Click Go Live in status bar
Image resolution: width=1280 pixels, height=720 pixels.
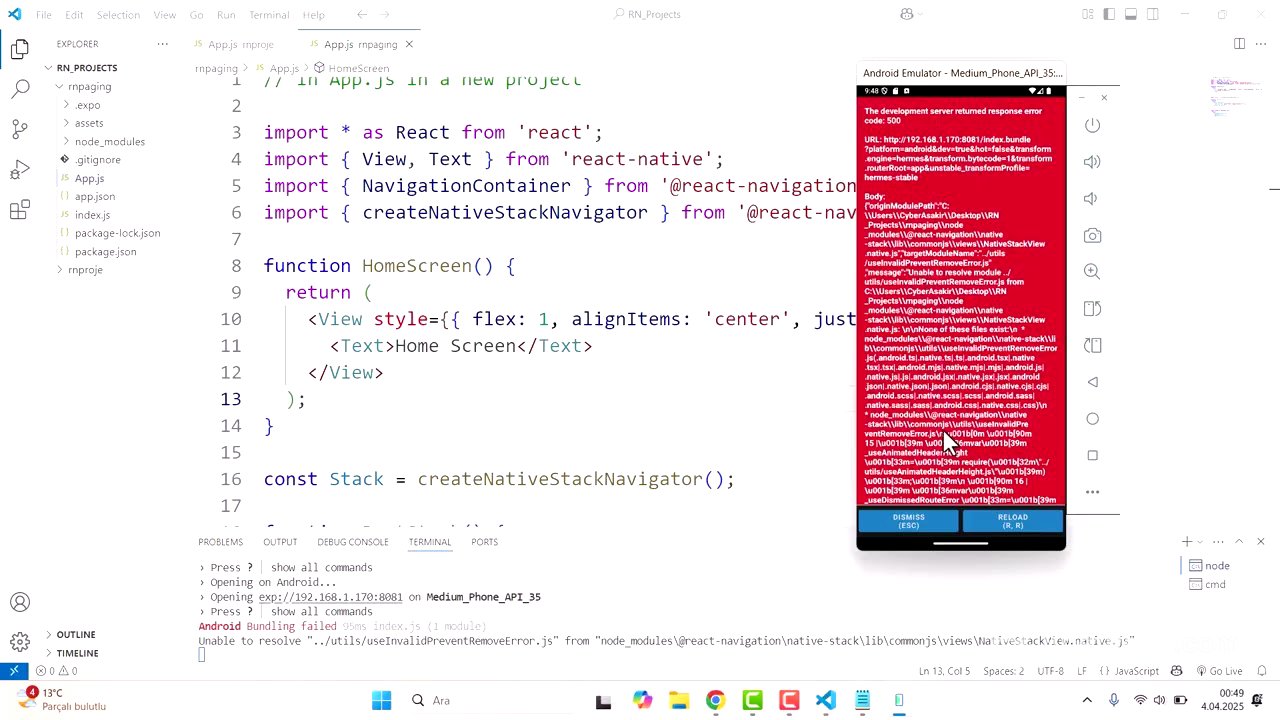[x=1219, y=671]
